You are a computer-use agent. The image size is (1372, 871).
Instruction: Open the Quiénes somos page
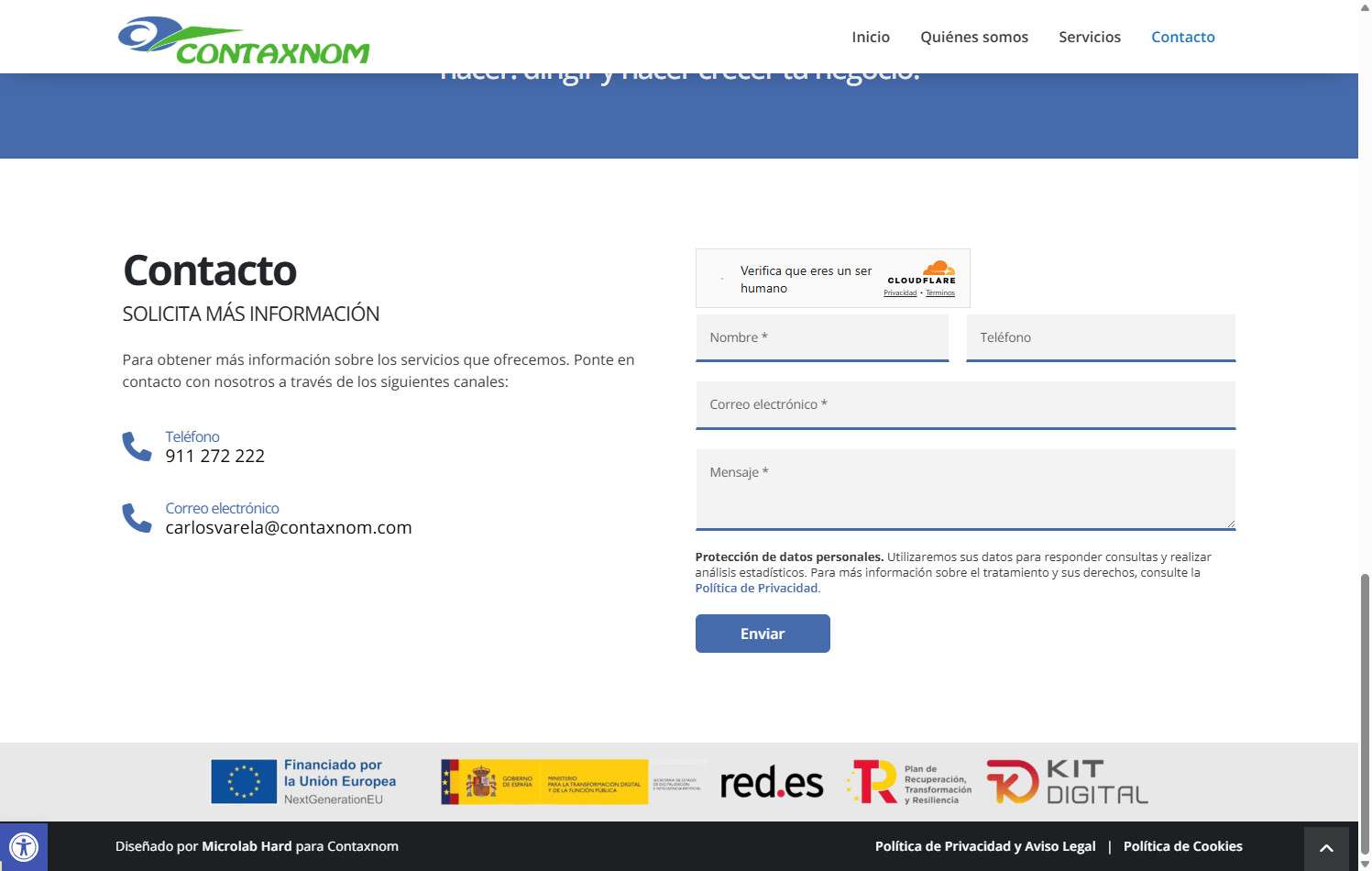[973, 37]
